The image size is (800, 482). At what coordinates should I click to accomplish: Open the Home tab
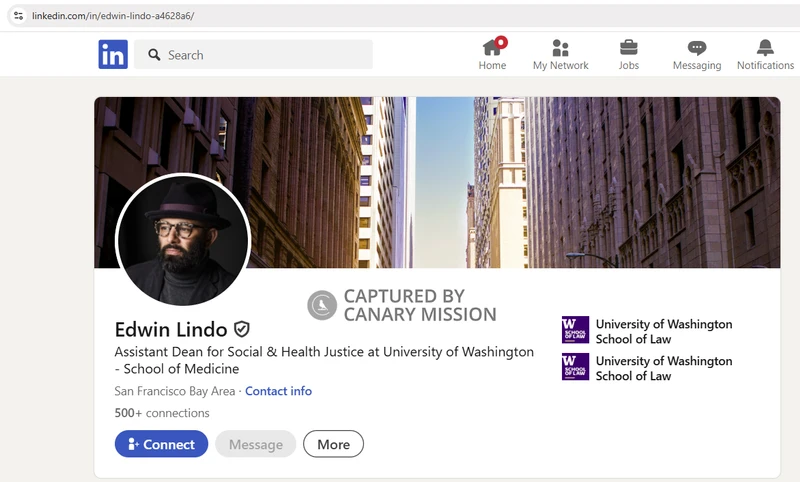coord(492,54)
